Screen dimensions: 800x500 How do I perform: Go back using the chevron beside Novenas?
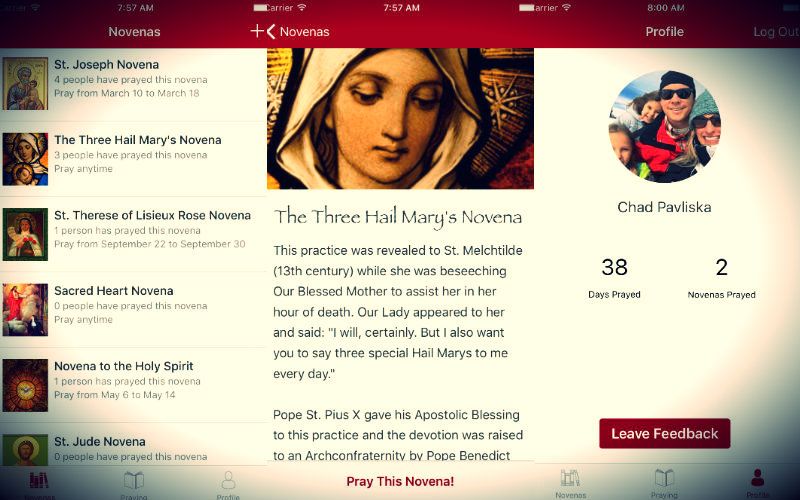(271, 32)
